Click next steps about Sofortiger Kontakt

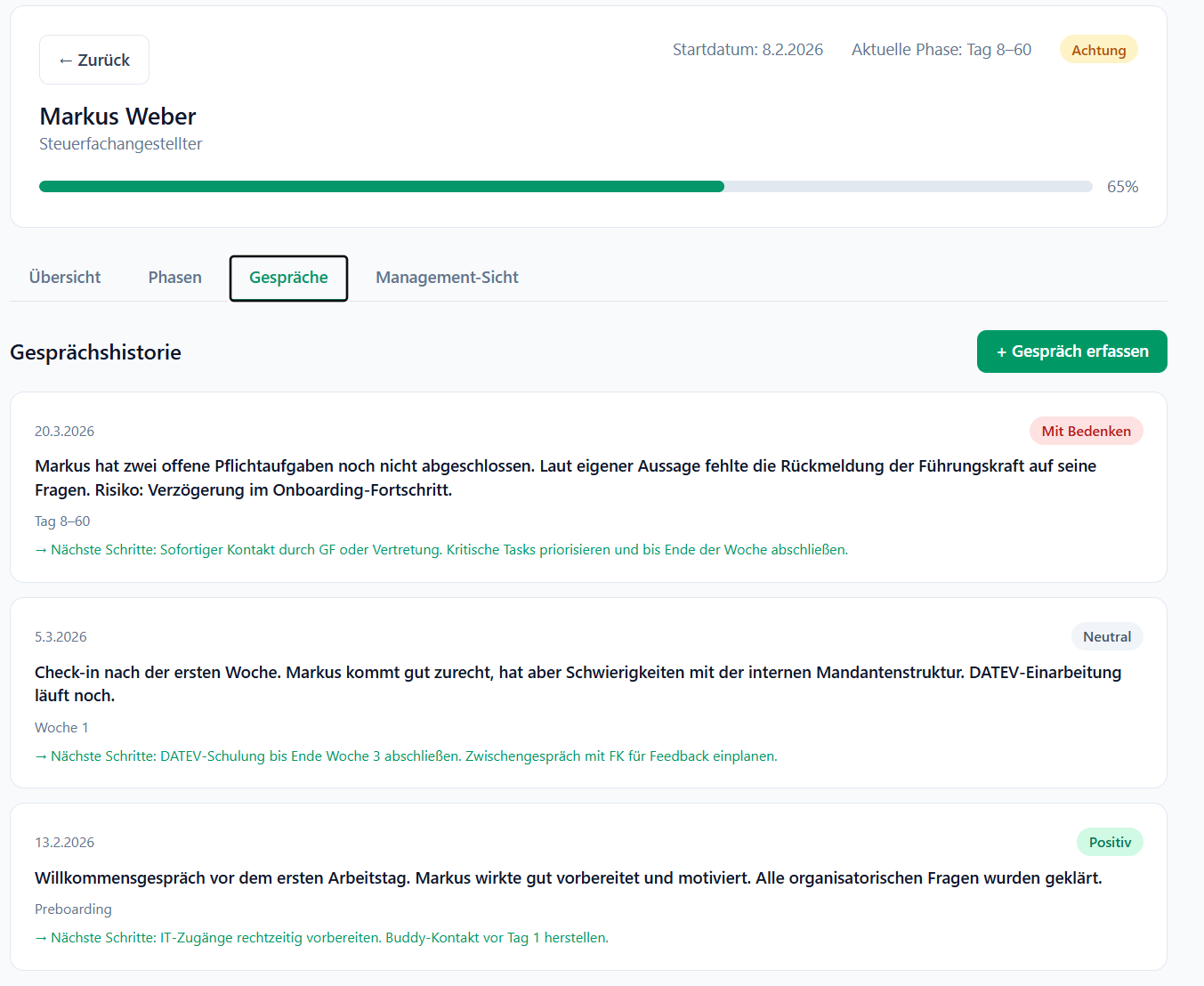click(441, 550)
